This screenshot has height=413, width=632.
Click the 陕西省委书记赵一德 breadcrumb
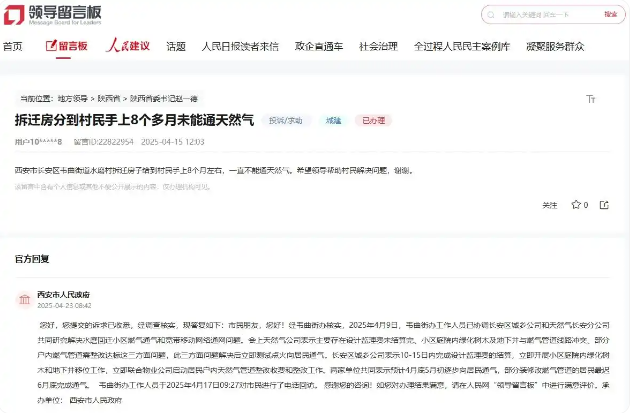tap(164, 98)
